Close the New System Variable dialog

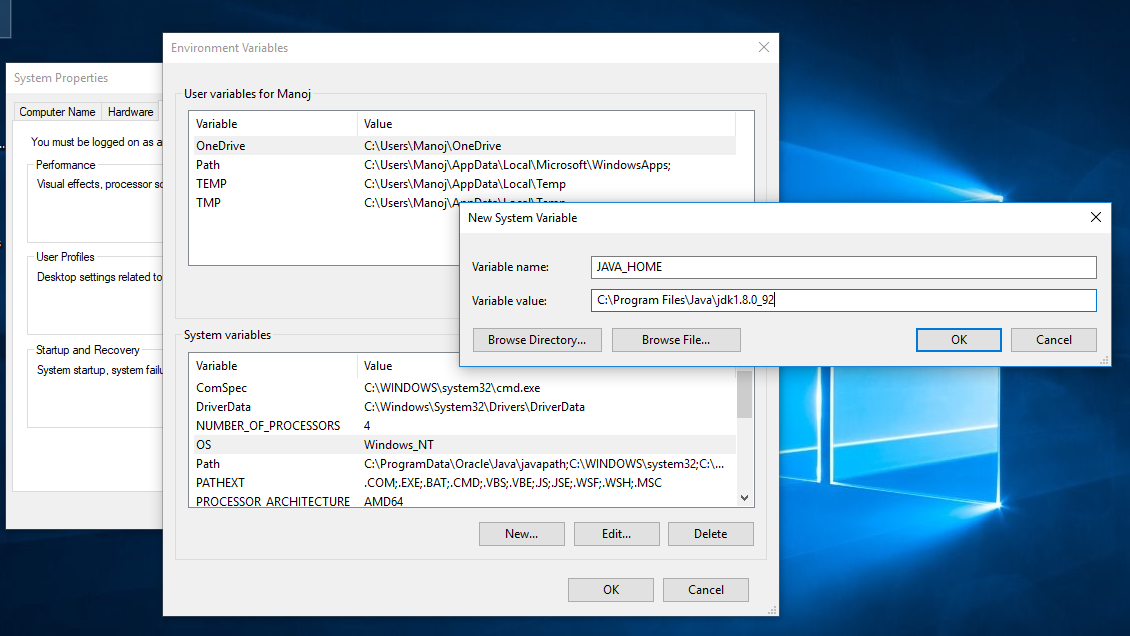pyautogui.click(x=1095, y=218)
